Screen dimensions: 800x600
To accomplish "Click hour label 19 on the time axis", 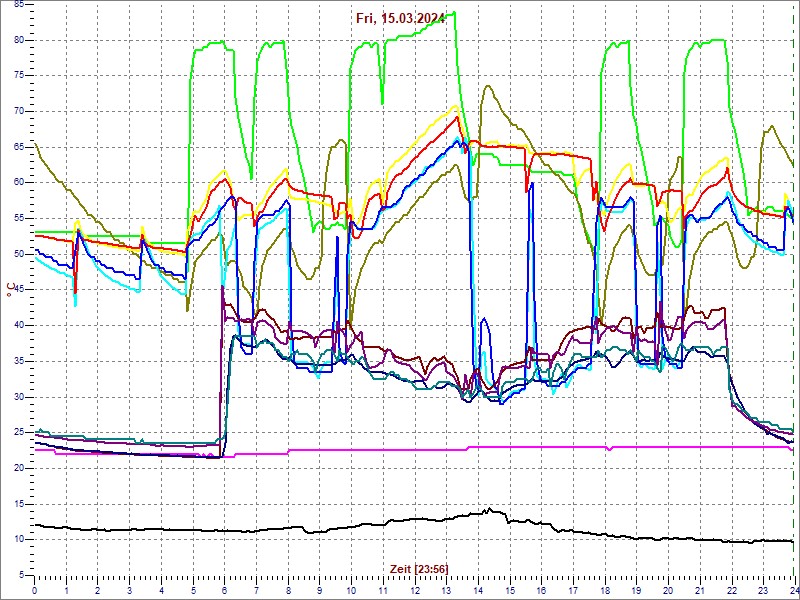I will point(636,590).
